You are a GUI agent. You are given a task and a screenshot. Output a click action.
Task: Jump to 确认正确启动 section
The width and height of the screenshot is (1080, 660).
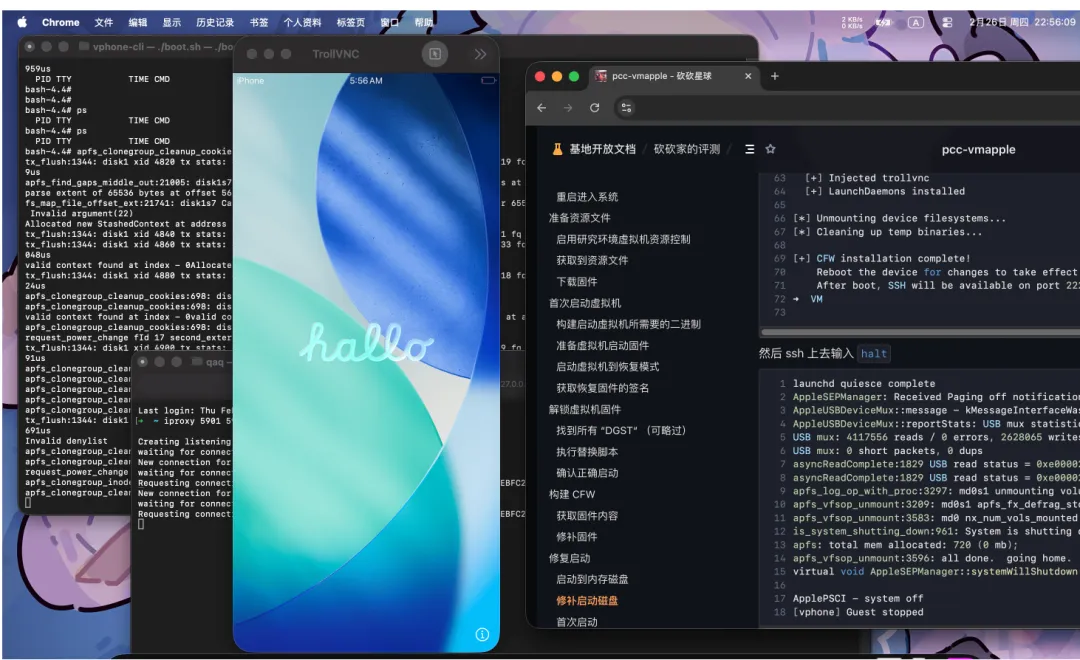(x=587, y=473)
